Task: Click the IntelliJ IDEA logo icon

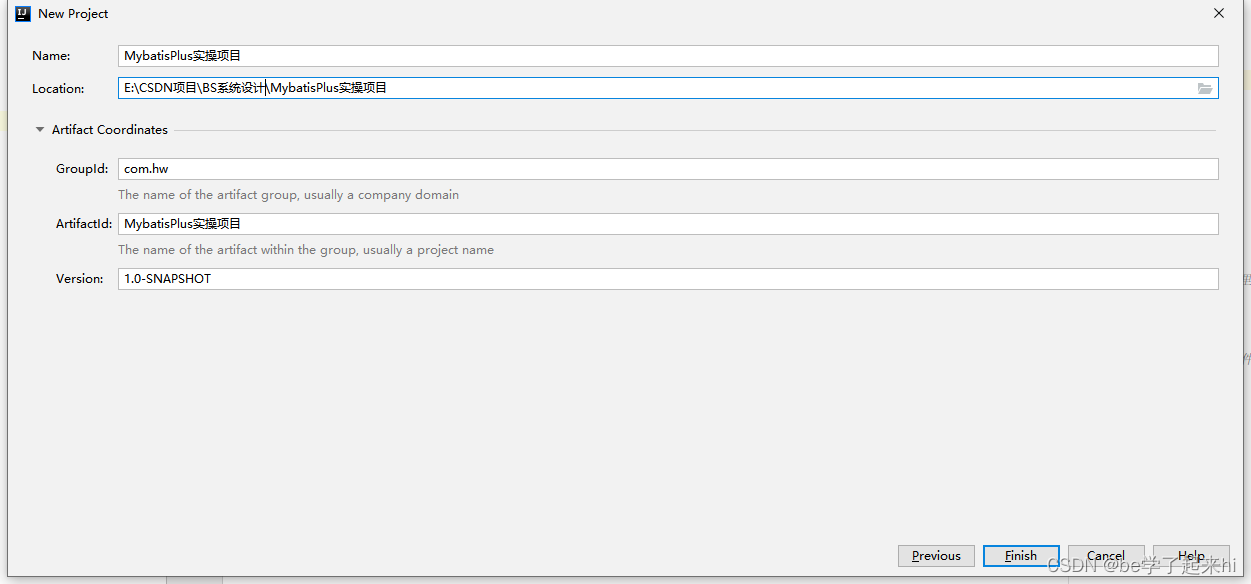Action: [x=23, y=14]
